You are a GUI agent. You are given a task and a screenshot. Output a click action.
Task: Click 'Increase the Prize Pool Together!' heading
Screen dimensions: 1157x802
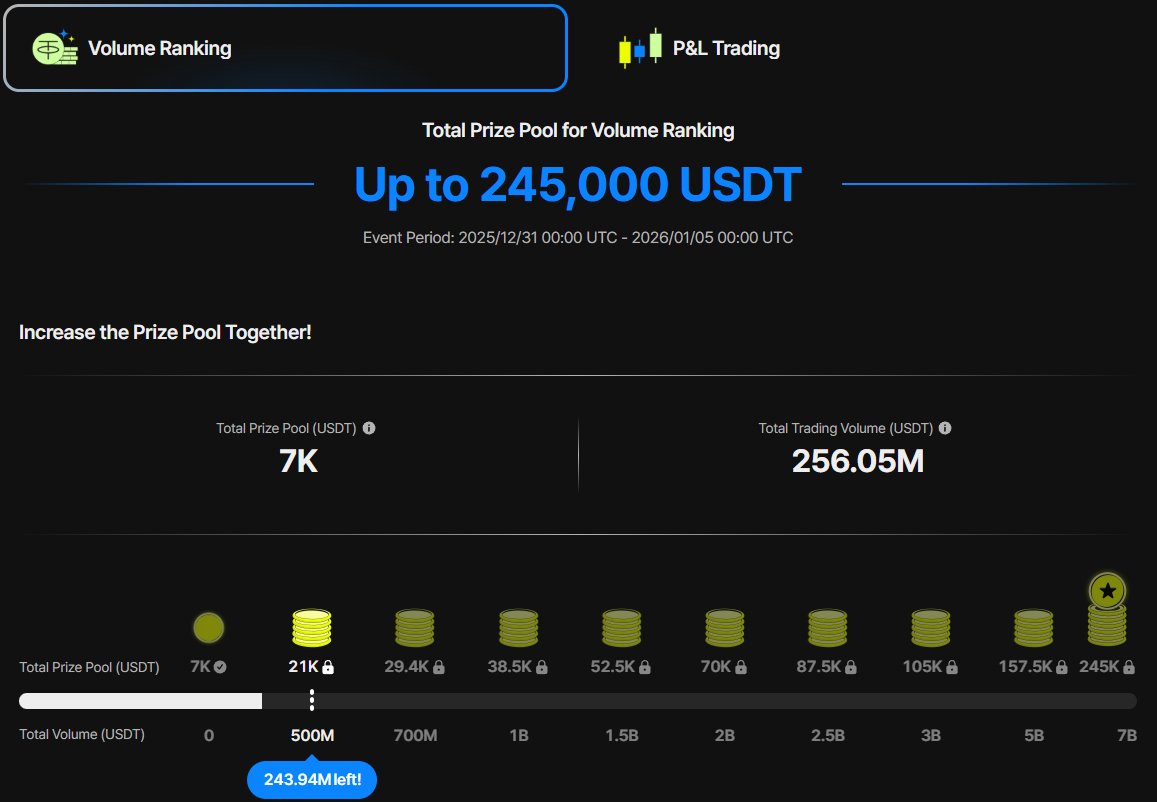[165, 333]
